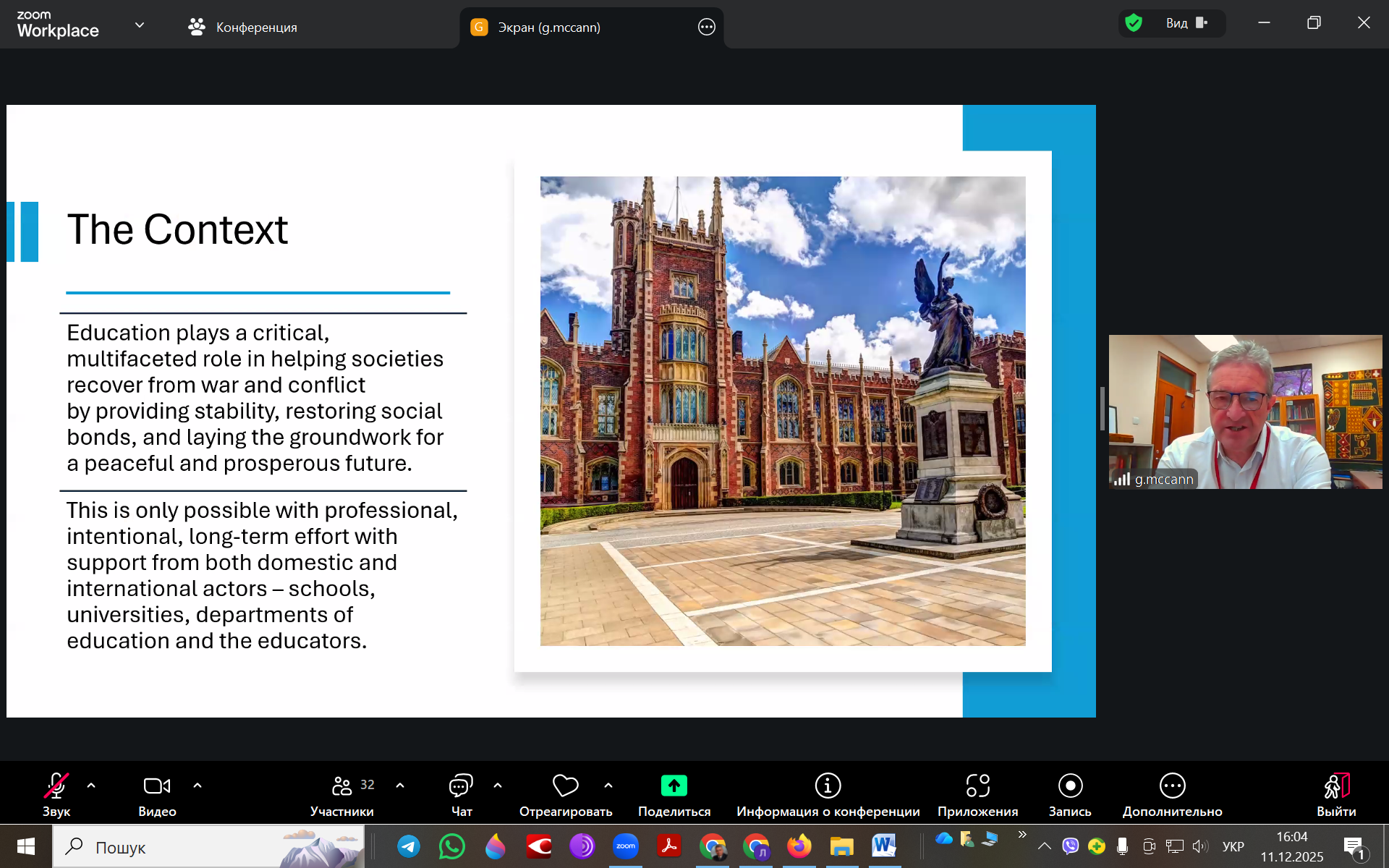Leave meeting via Выйти button
The height and width of the screenshot is (868, 1389).
click(x=1335, y=793)
